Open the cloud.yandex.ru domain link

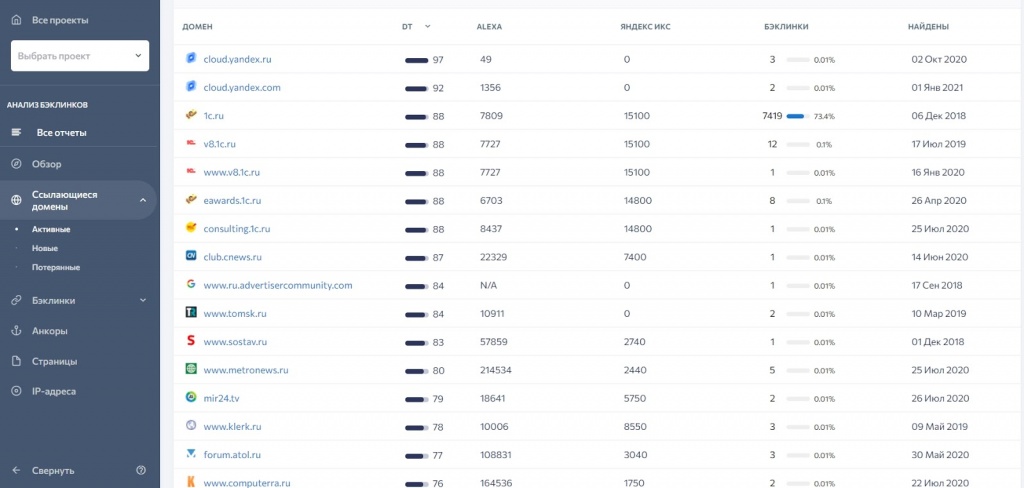click(x=237, y=59)
